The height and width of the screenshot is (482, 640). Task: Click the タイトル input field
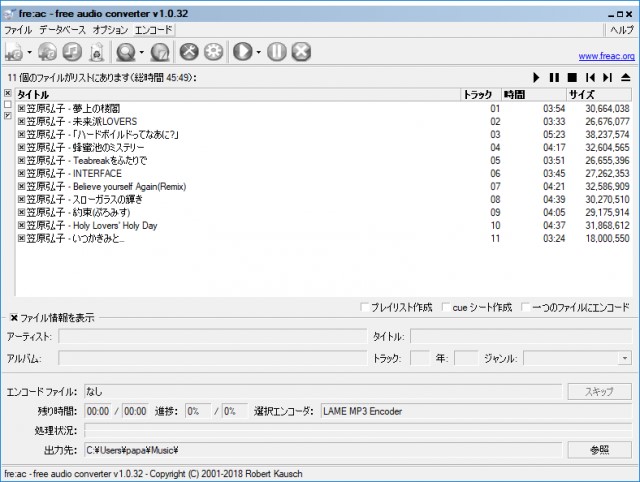click(521, 337)
